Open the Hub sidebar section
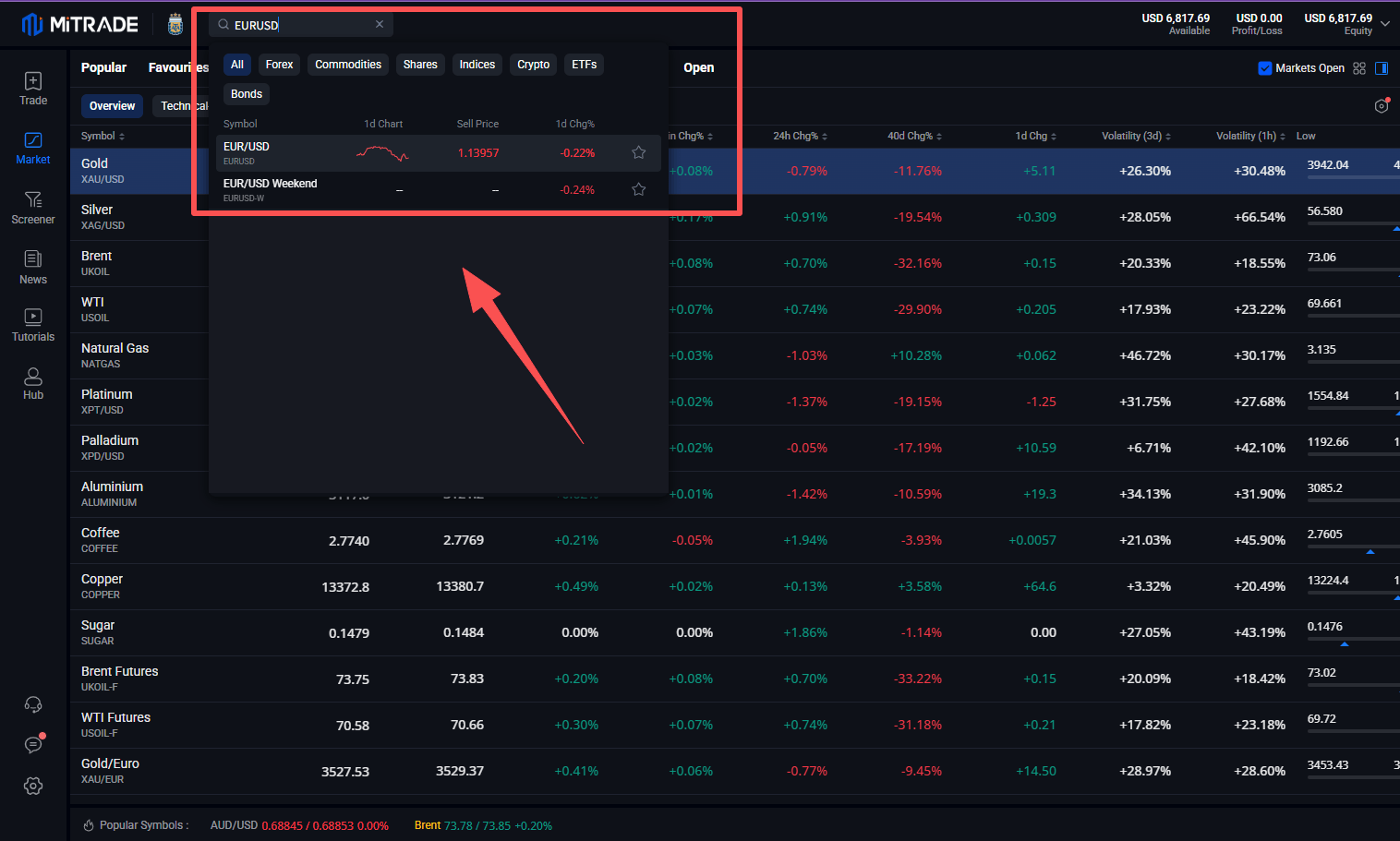 point(33,383)
